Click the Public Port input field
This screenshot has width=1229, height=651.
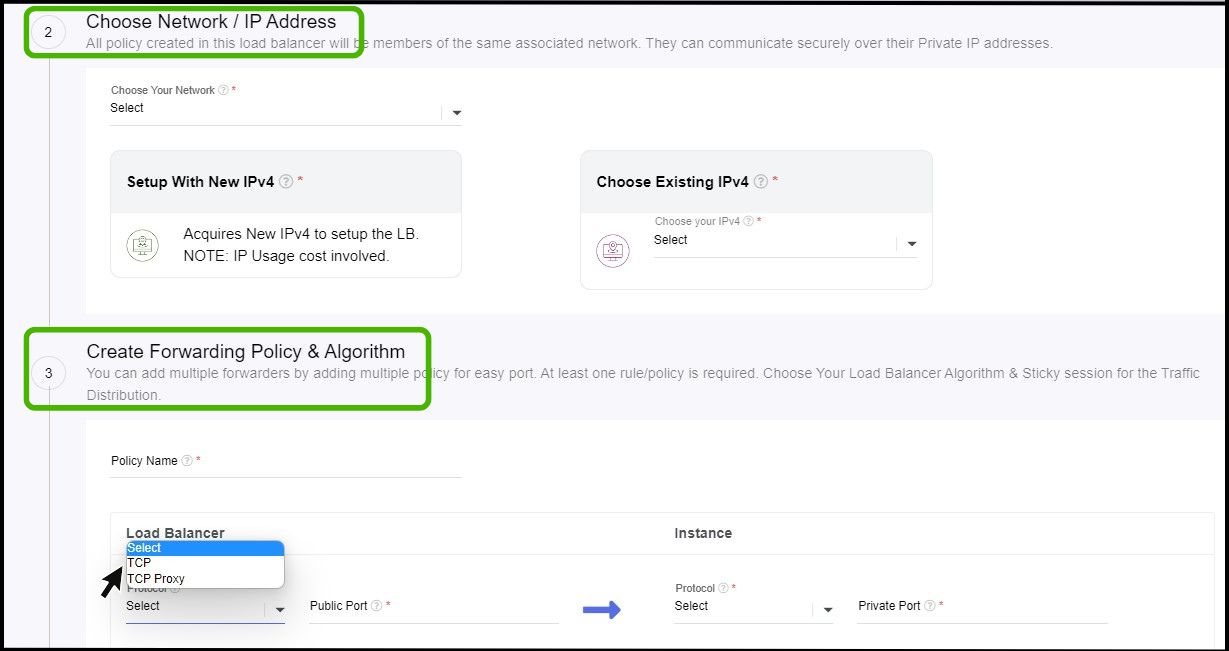pos(434,610)
